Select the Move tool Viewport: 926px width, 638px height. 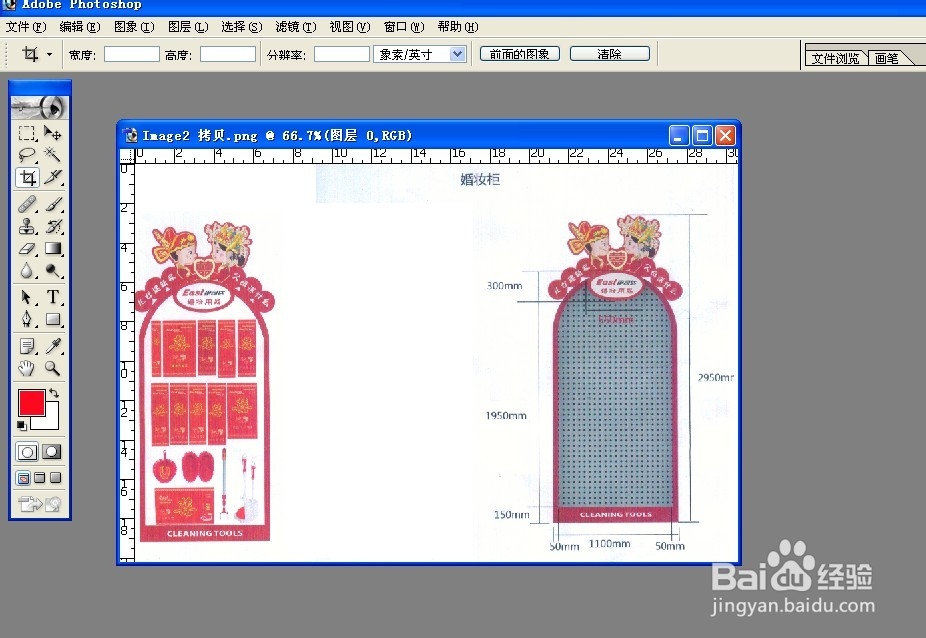[x=53, y=132]
